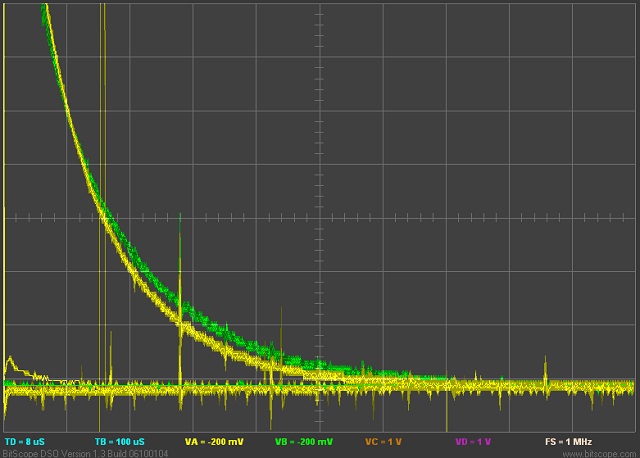Click the TD = 8 uS readout

coord(25,441)
